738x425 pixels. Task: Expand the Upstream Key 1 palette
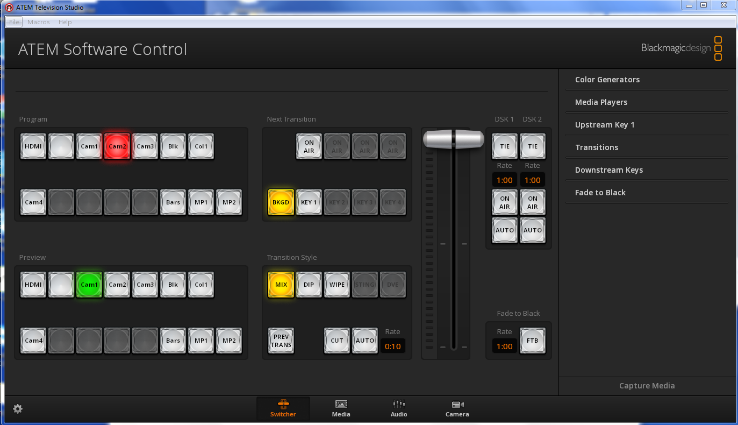point(604,125)
